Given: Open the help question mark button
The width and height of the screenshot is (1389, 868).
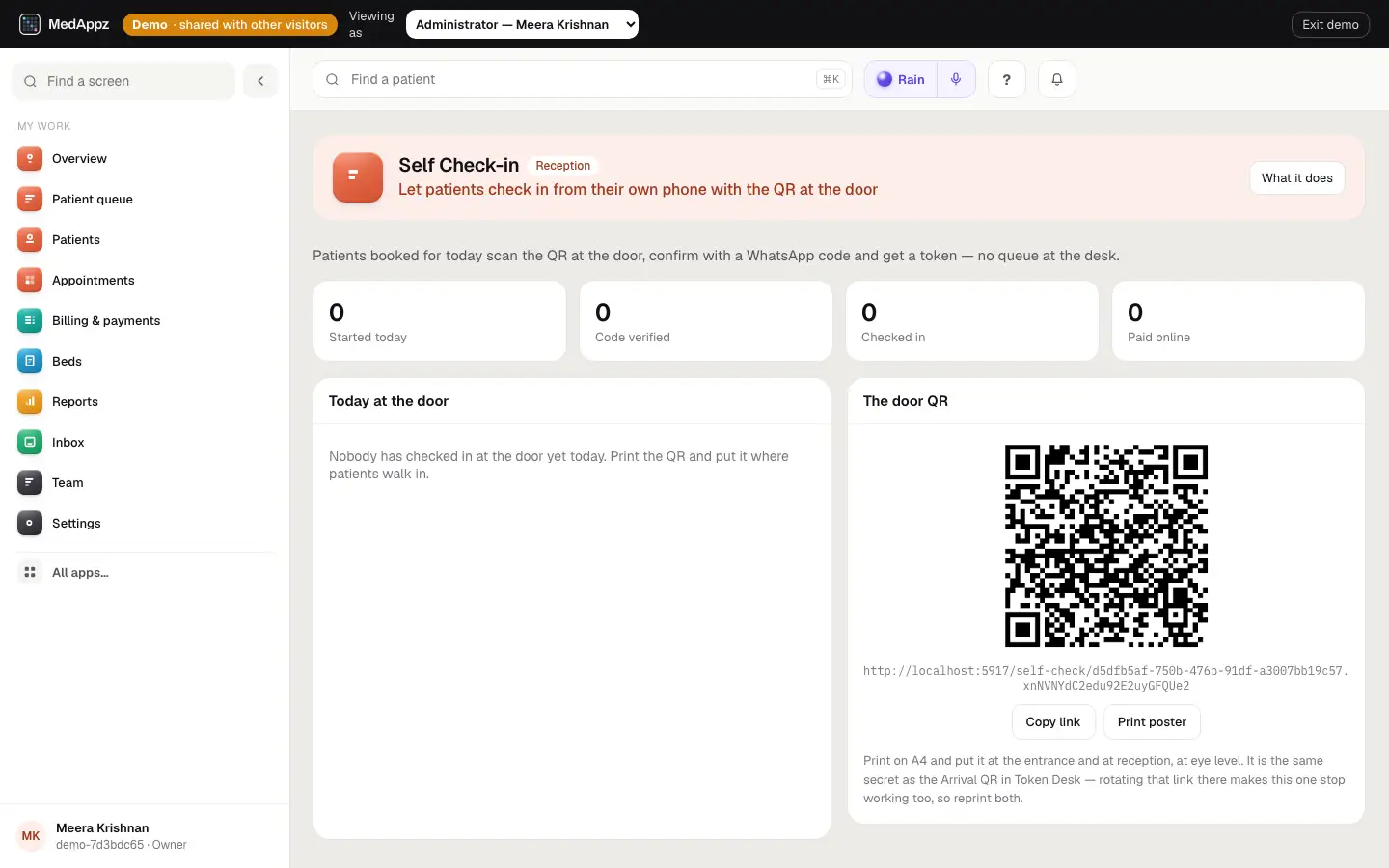Looking at the screenshot, I should (x=1007, y=79).
